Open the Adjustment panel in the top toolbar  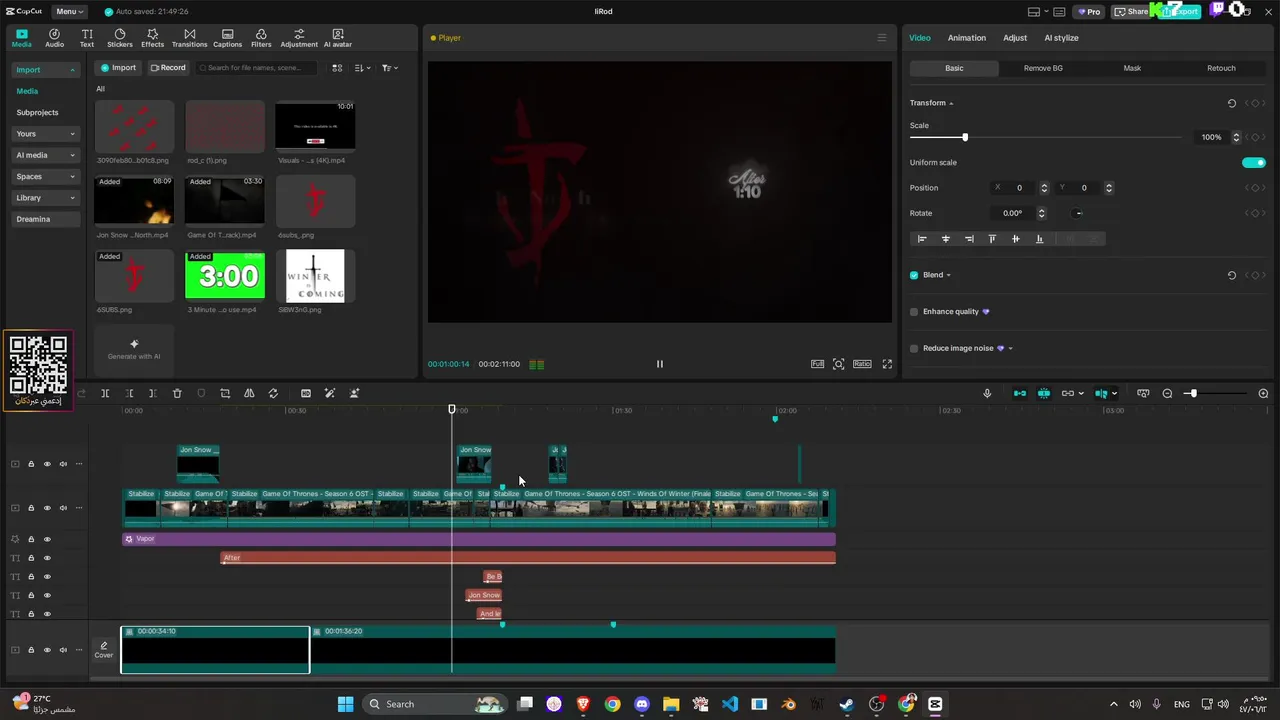point(299,38)
